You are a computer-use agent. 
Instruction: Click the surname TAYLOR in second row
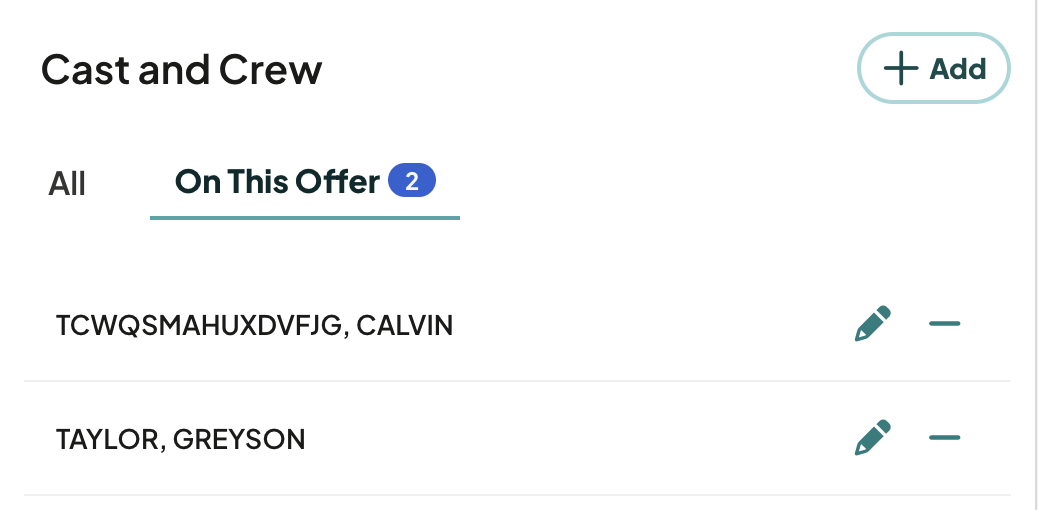coord(107,439)
